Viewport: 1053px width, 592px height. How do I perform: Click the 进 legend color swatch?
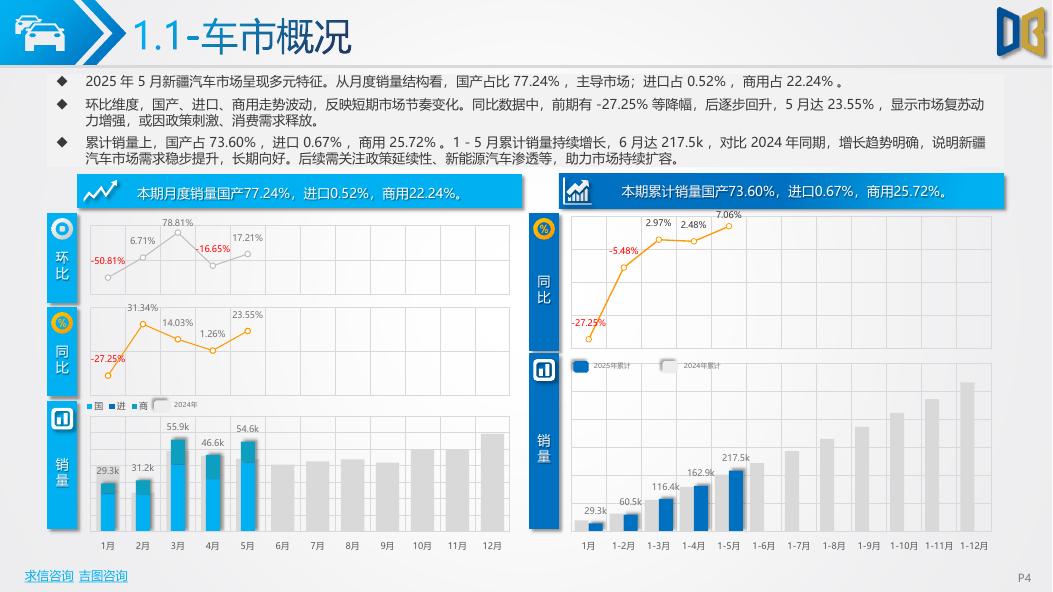[111, 406]
